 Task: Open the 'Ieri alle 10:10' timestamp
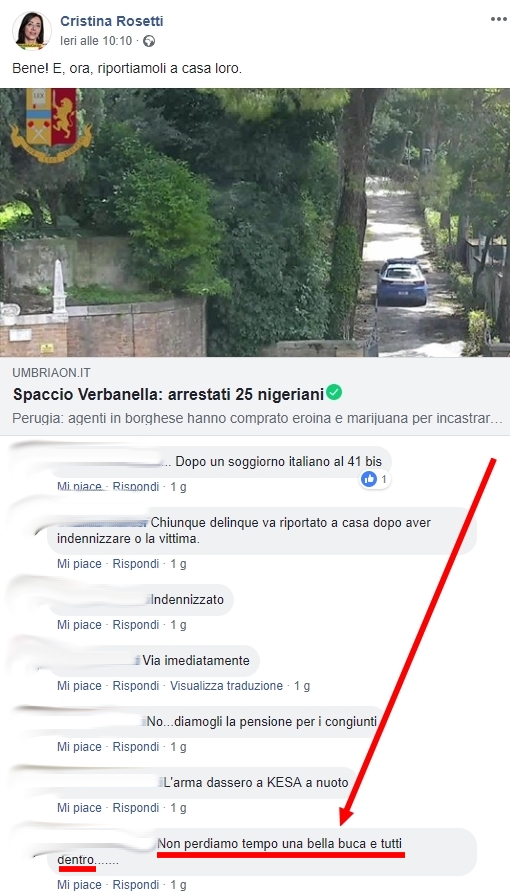(96, 41)
